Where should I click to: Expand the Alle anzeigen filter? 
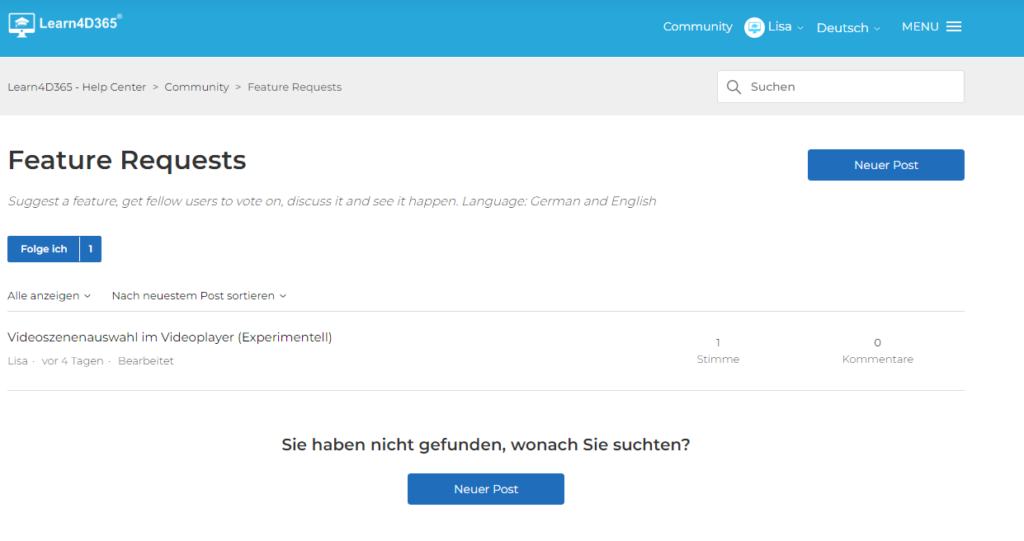49,295
